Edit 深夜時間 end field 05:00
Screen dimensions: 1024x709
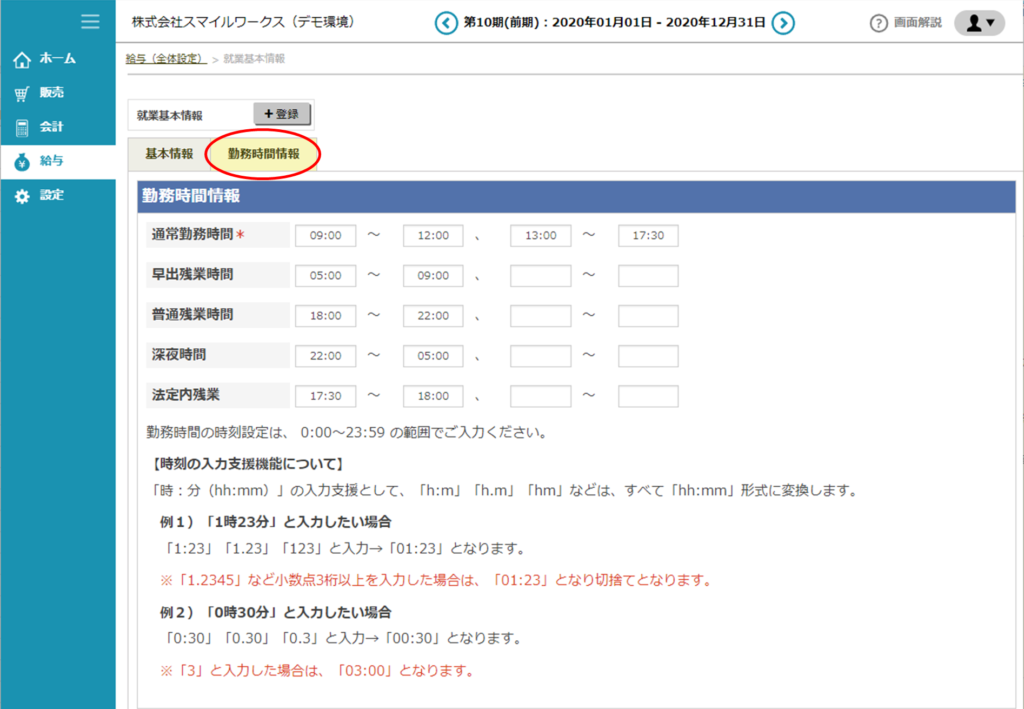(x=433, y=356)
